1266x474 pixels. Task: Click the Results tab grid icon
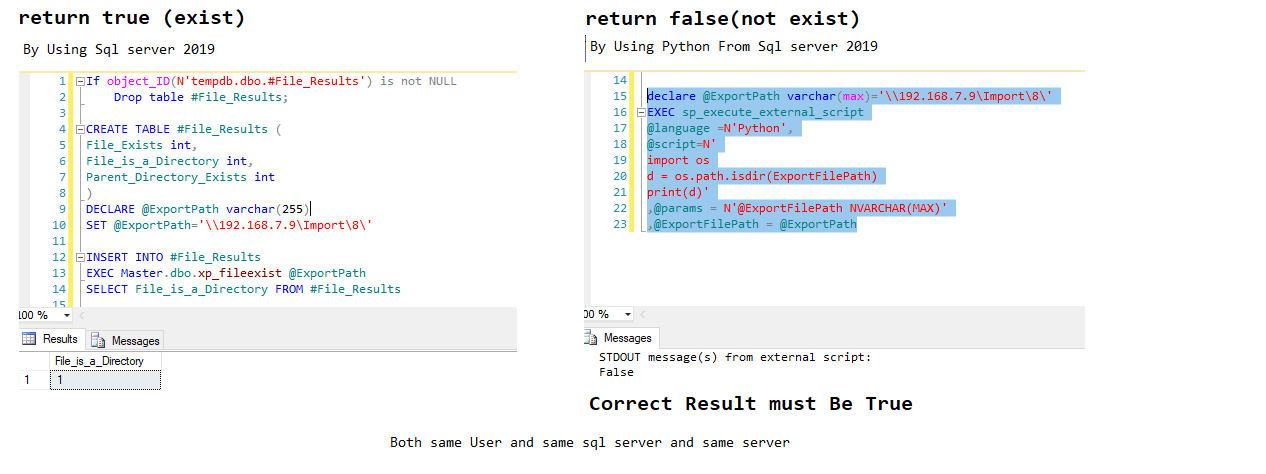pyautogui.click(x=29, y=339)
